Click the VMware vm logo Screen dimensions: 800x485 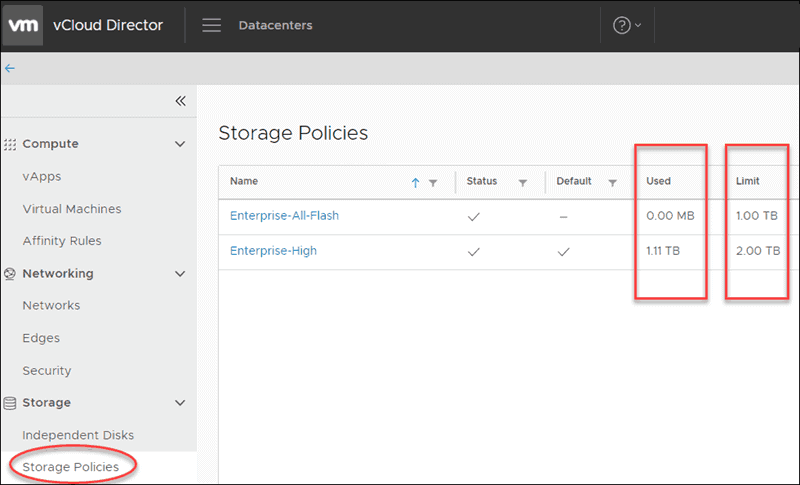coord(23,25)
